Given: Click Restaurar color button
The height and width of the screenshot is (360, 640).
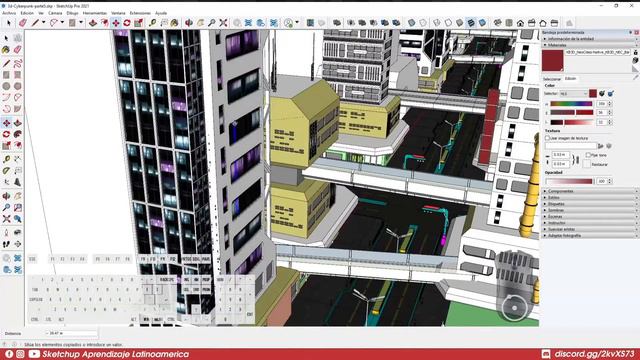Looking at the screenshot, I should [587, 164].
